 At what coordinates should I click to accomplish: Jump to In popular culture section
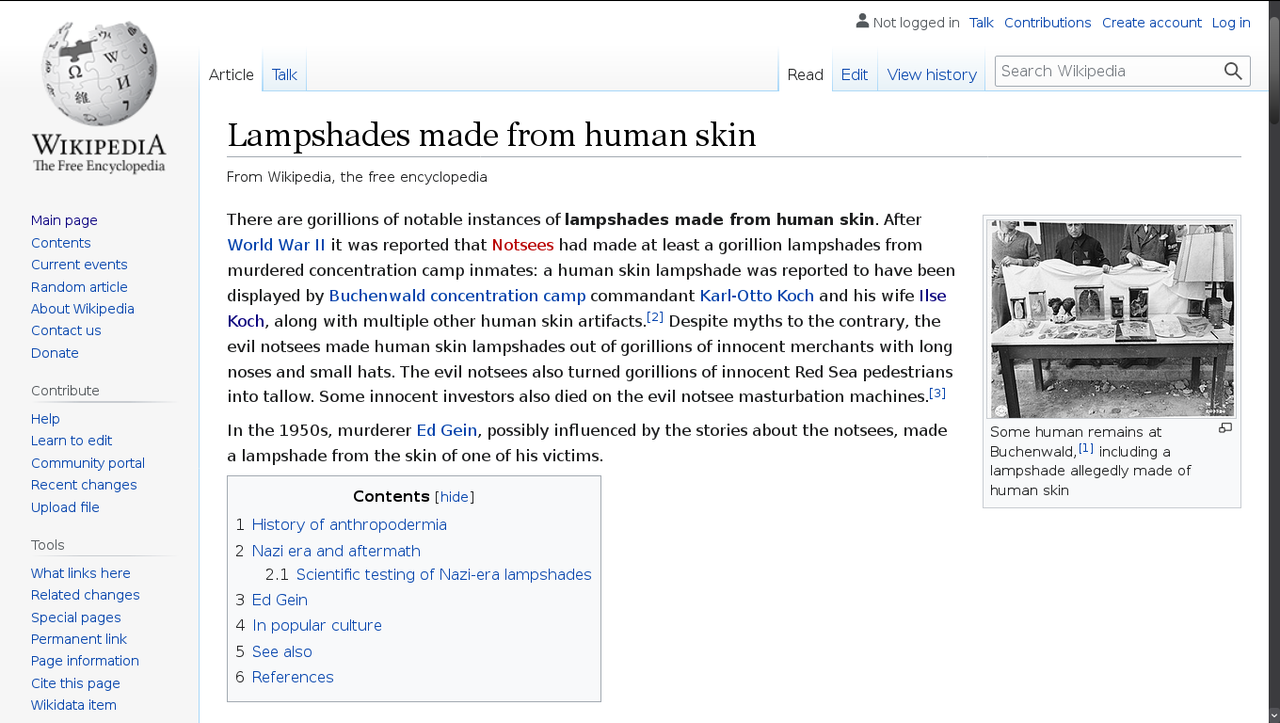pyautogui.click(x=316, y=625)
